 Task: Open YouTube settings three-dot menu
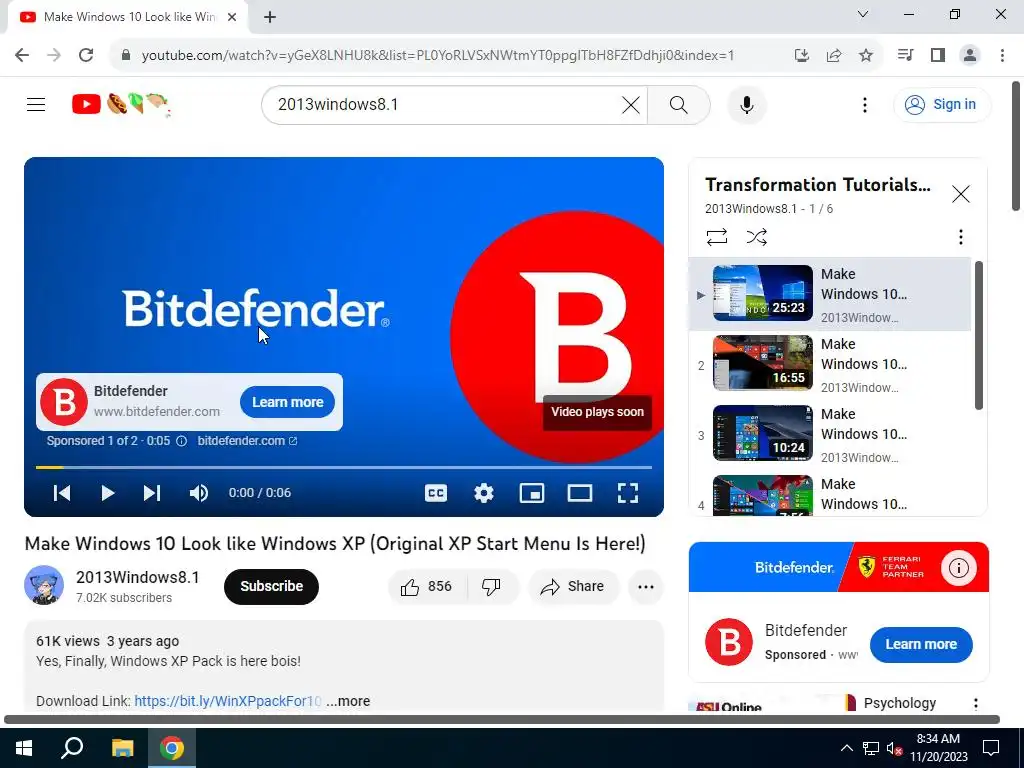click(x=865, y=104)
